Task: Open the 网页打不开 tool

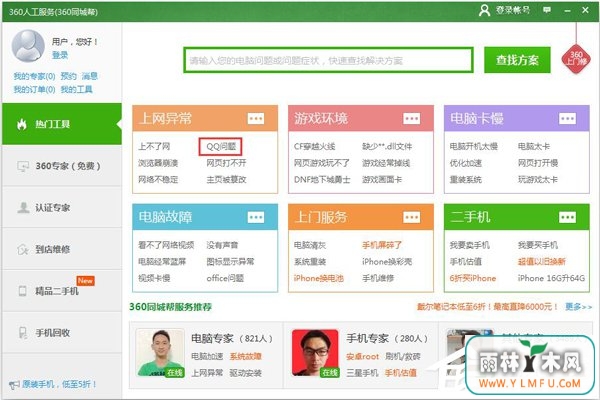Action: click(226, 163)
